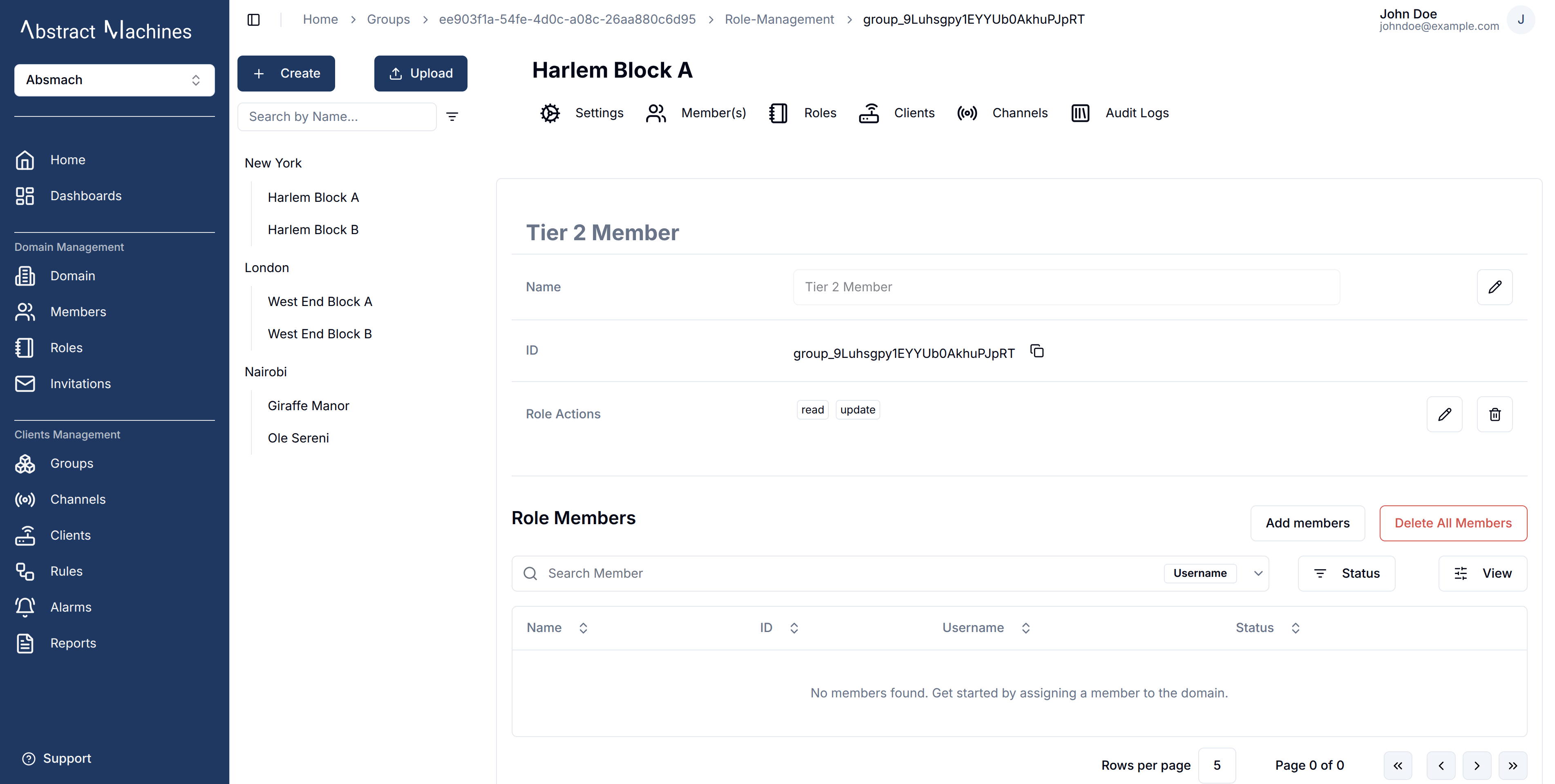The image size is (1555, 784).
Task: Copy the group ID to clipboard
Action: pos(1037,351)
